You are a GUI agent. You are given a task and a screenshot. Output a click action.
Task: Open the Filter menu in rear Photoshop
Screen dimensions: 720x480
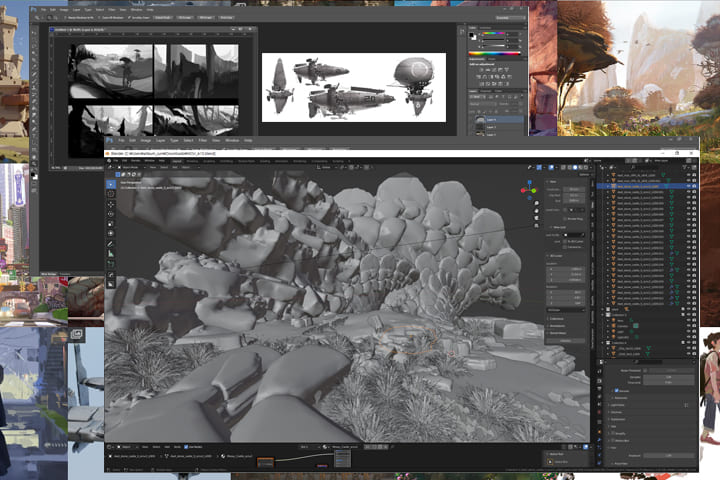112,9
